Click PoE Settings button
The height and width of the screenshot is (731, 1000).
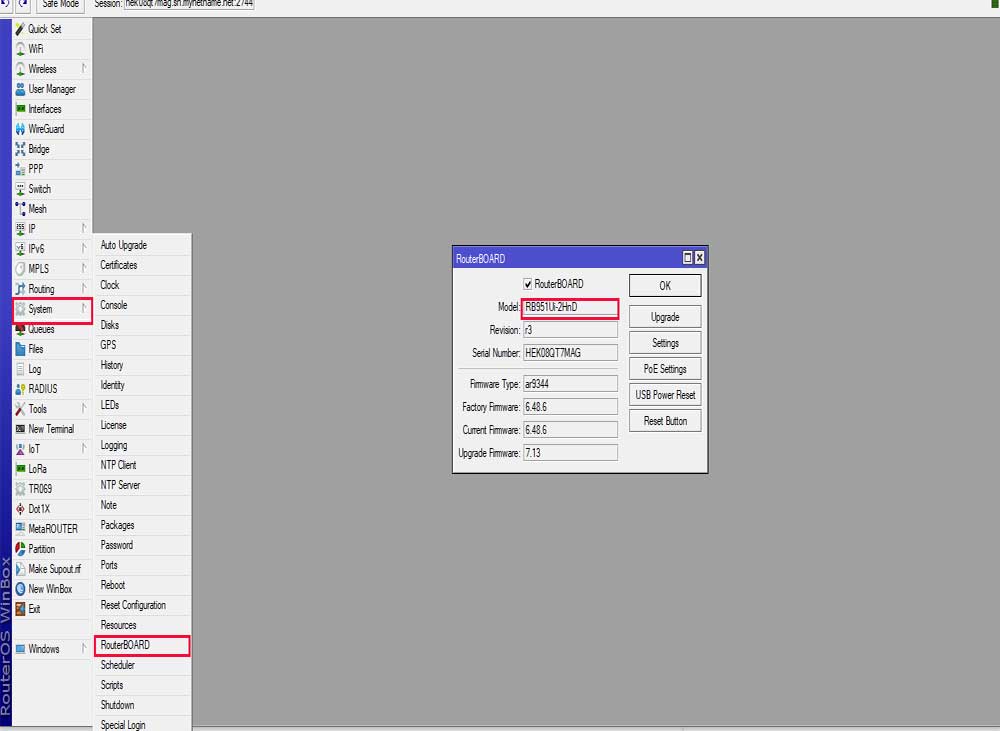click(665, 369)
